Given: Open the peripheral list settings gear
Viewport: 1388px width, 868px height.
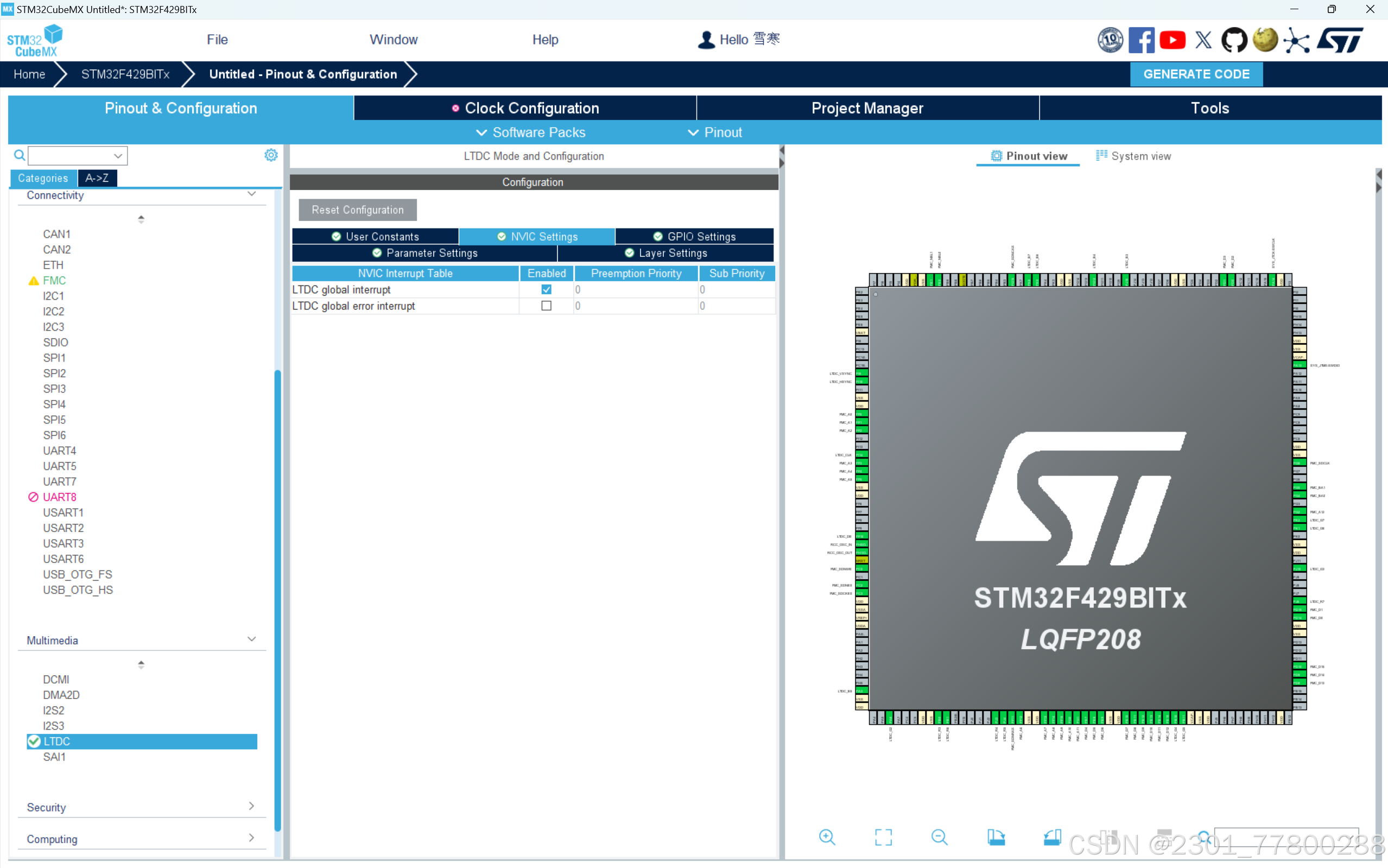Looking at the screenshot, I should tap(271, 155).
